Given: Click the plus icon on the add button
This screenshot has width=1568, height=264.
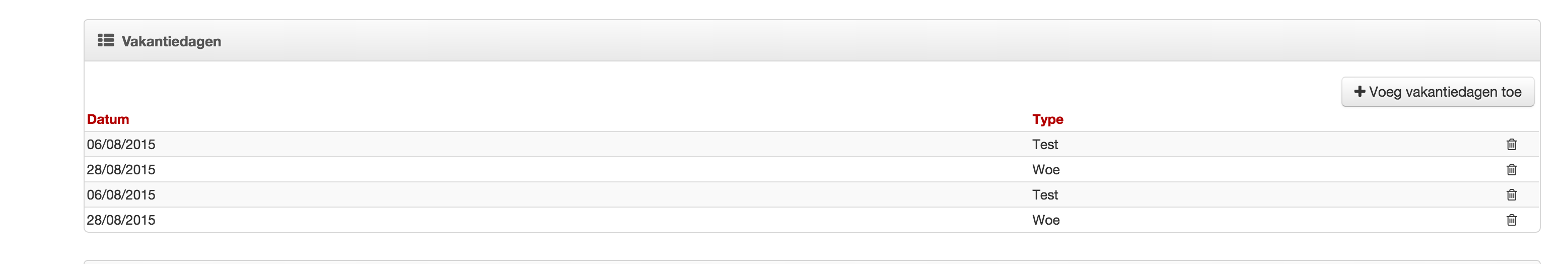Looking at the screenshot, I should 1359,92.
